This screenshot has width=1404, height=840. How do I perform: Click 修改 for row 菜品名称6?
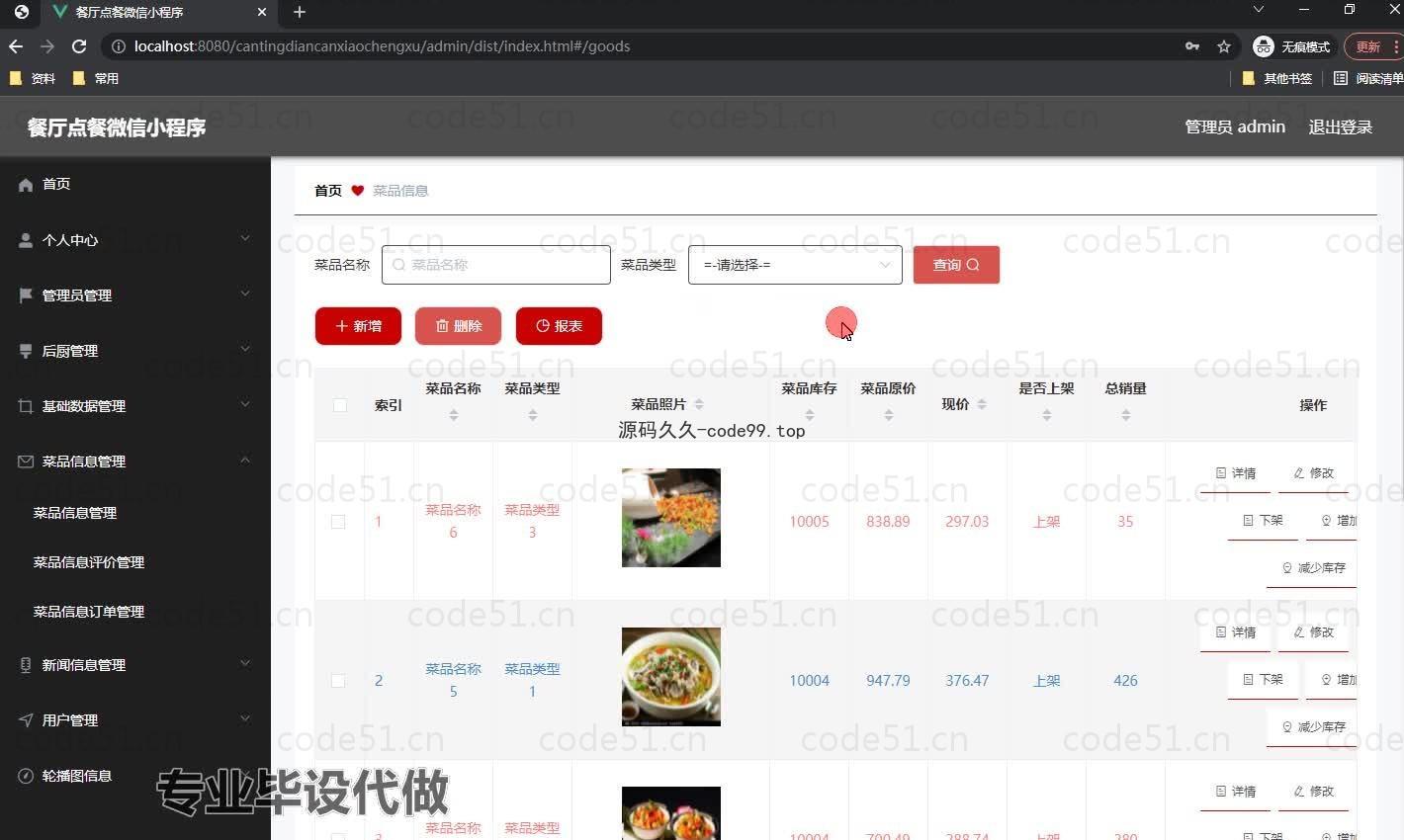point(1314,473)
